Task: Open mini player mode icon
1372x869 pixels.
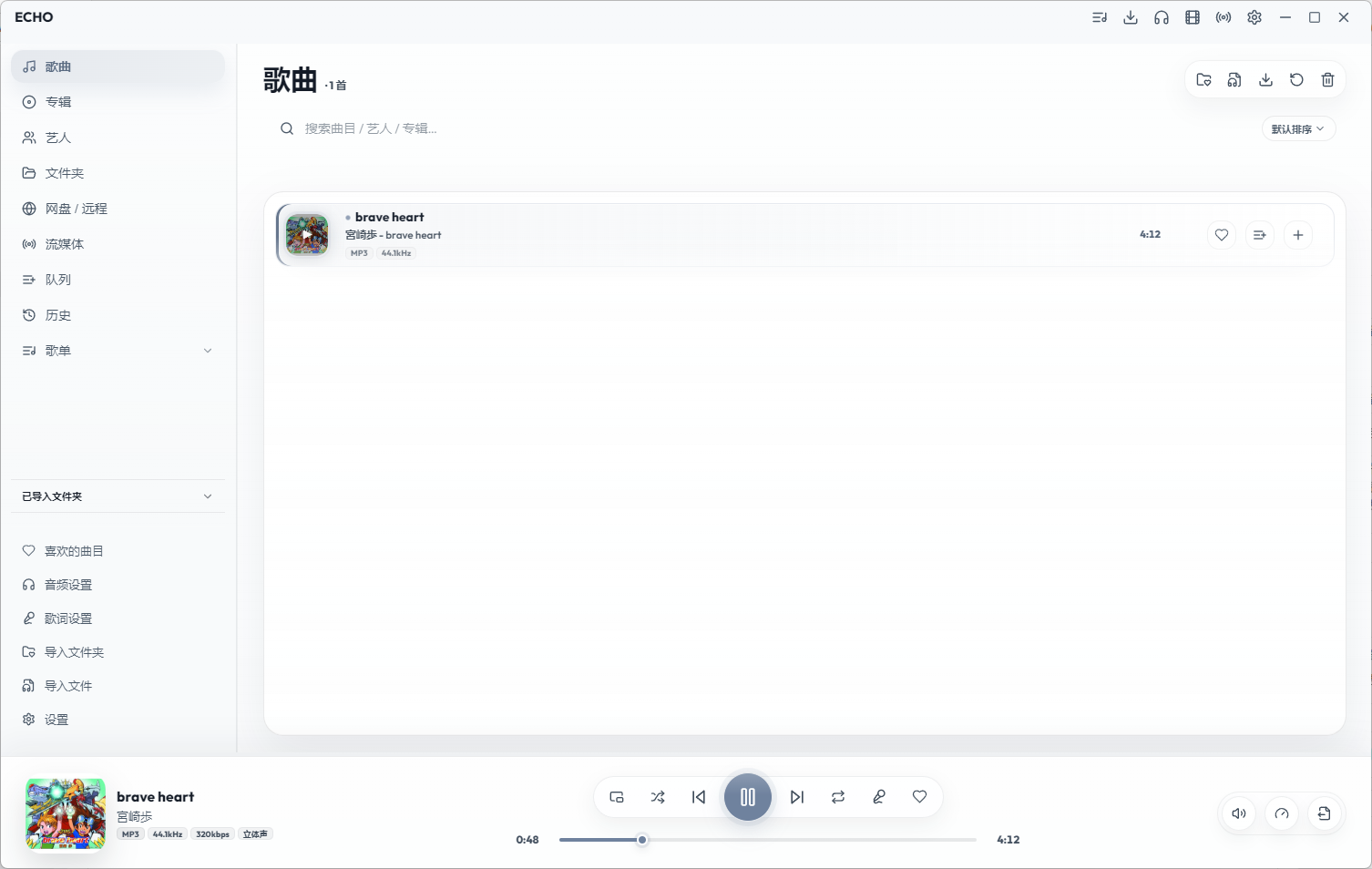Action: pos(617,797)
